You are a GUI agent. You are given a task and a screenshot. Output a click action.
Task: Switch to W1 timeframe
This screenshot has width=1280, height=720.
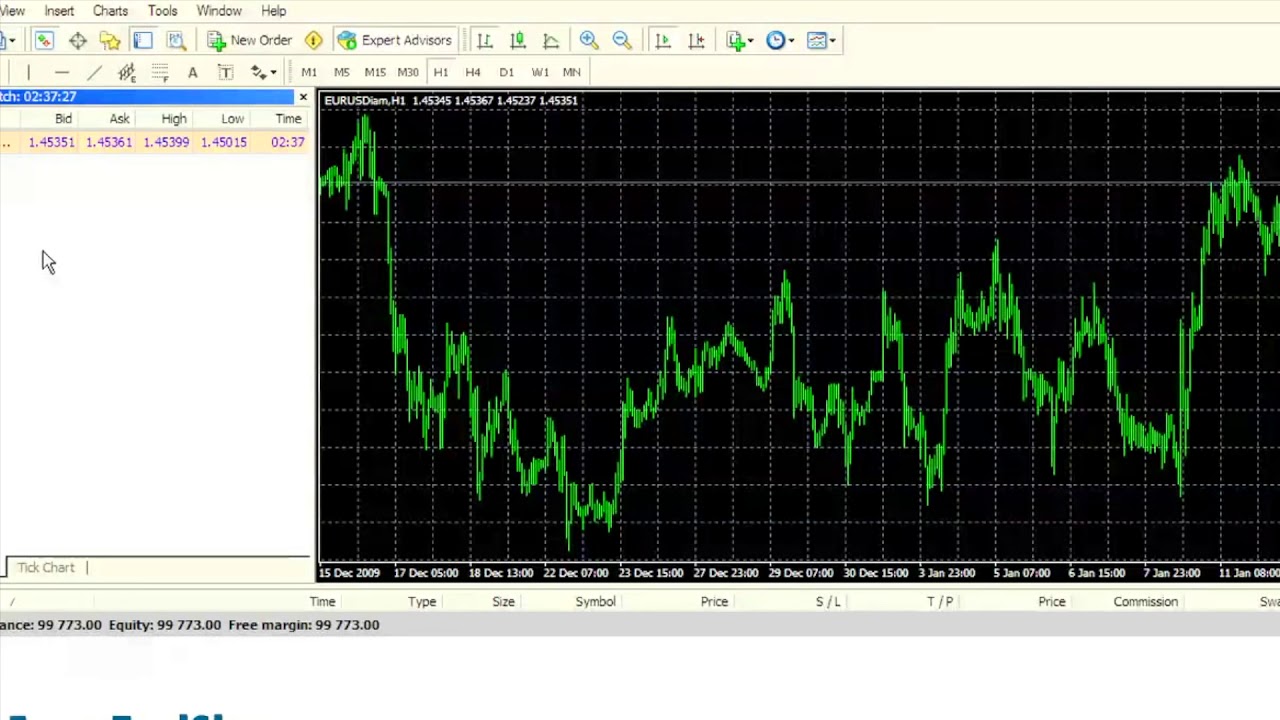point(540,72)
